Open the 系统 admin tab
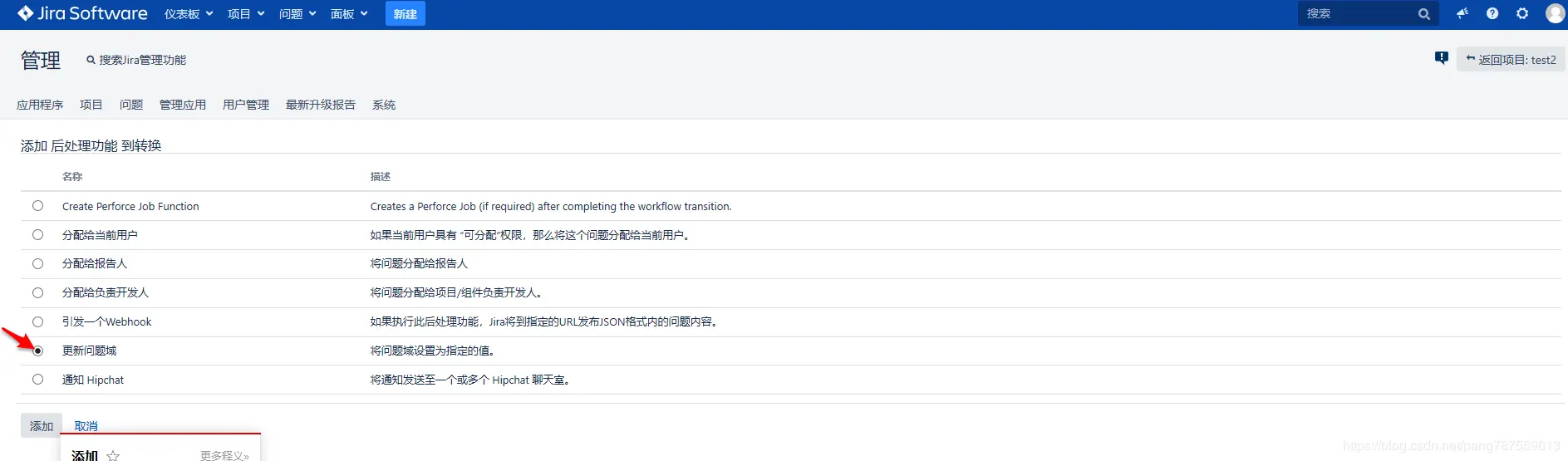The height and width of the screenshot is (461, 1568). click(384, 105)
